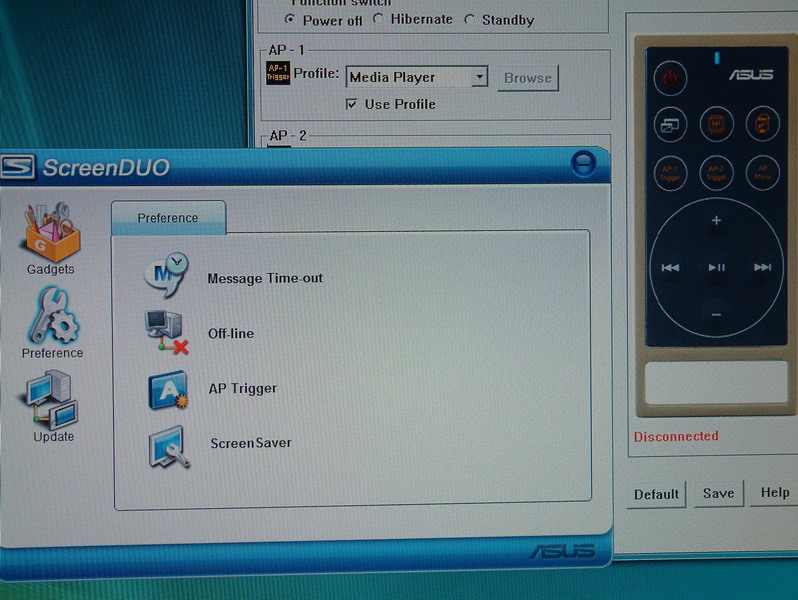The width and height of the screenshot is (798, 600).
Task: Click the right orange button on remote's second row
Action: 762,124
